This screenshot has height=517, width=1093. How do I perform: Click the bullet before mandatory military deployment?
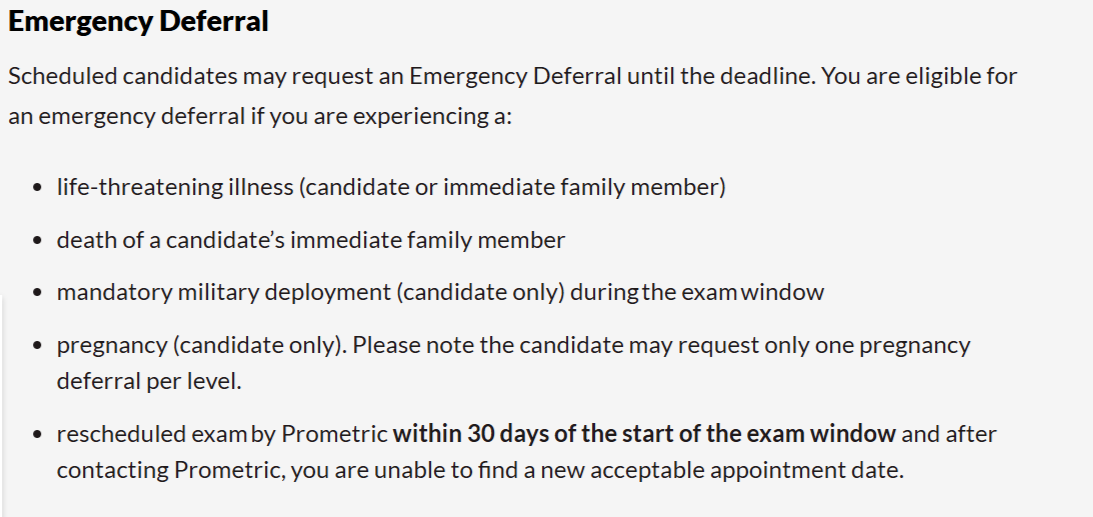pyautogui.click(x=38, y=293)
